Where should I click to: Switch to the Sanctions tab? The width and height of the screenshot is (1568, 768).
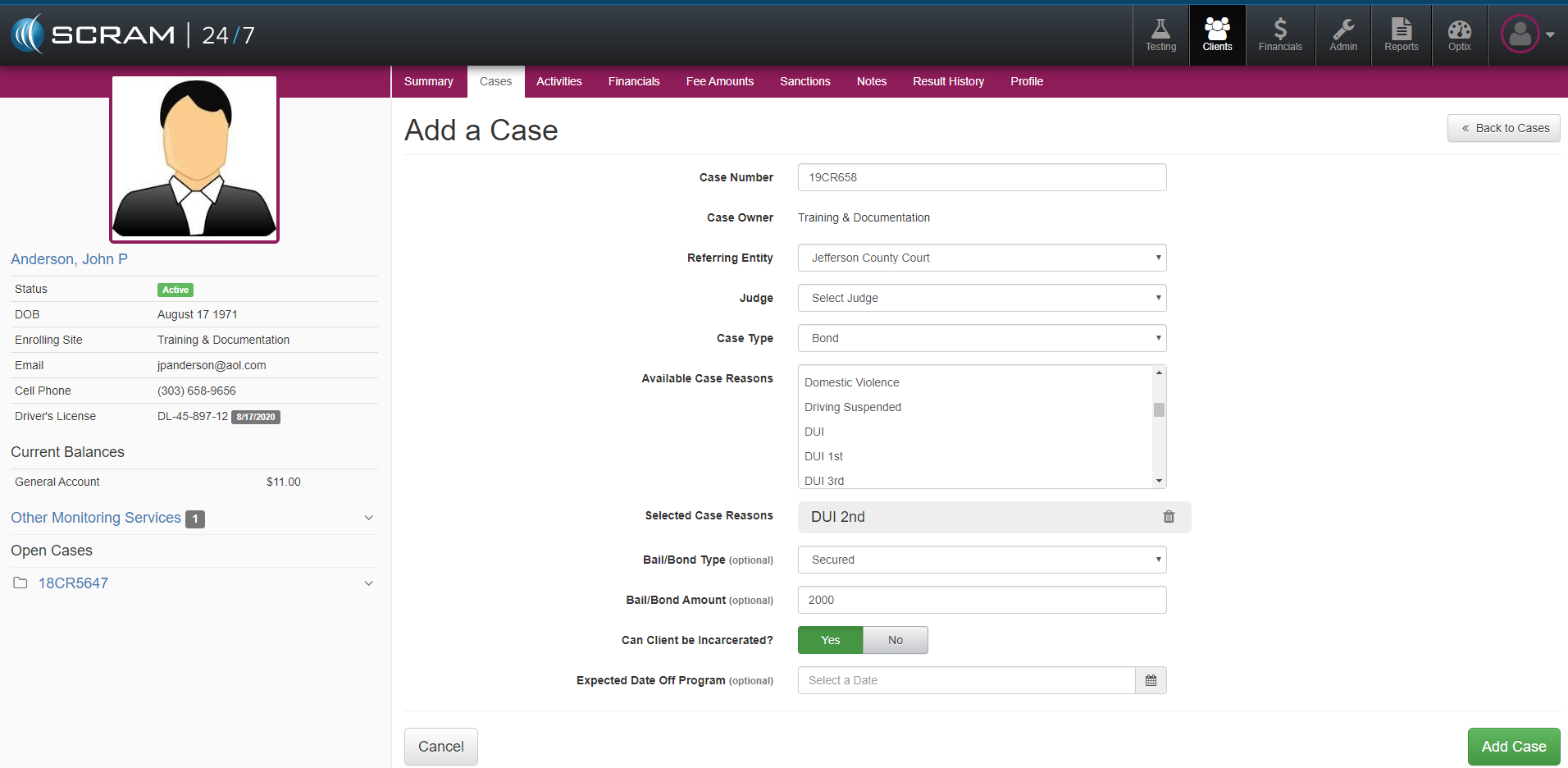(x=805, y=81)
